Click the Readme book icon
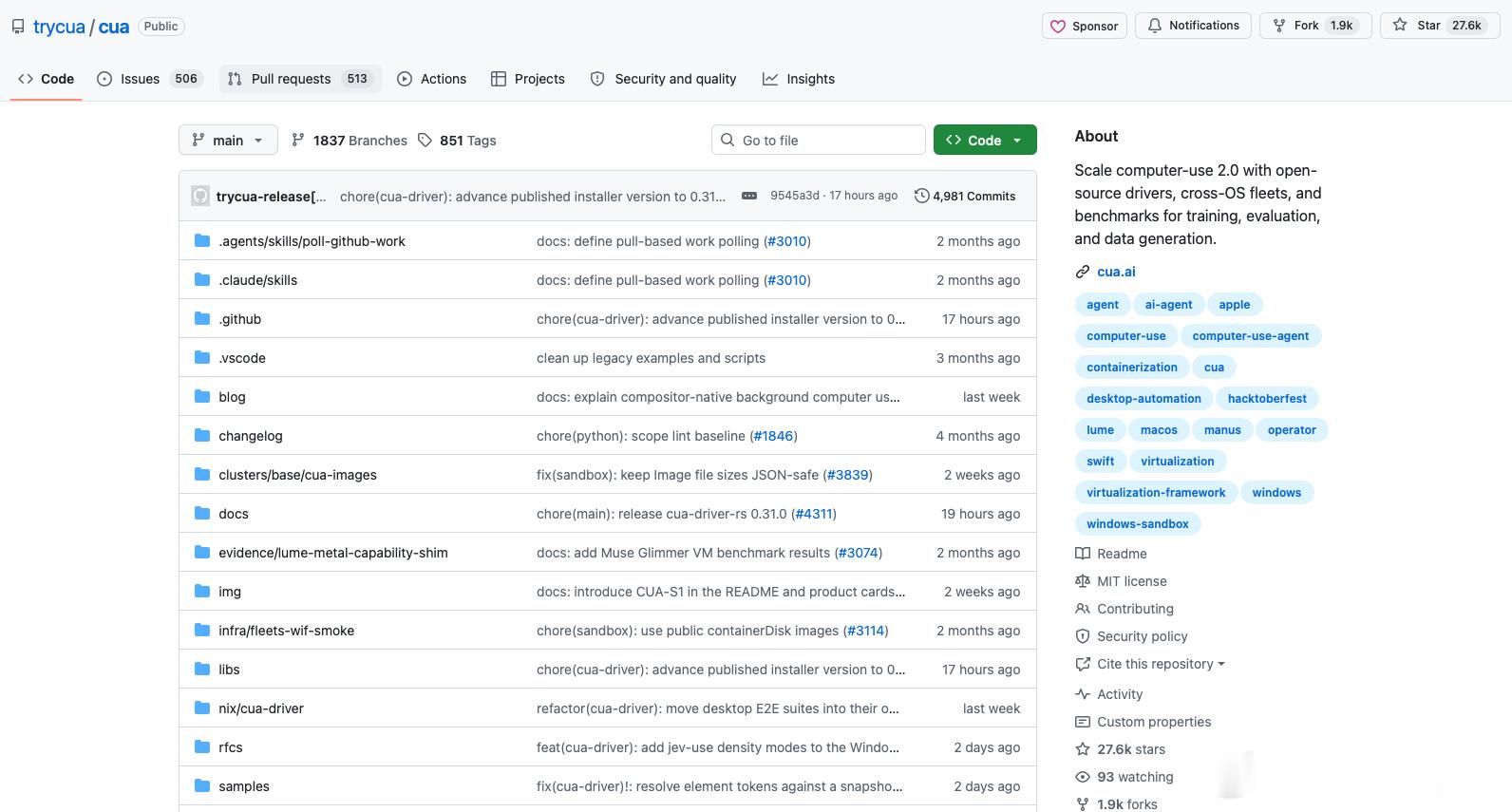The image size is (1512, 812). tap(1083, 554)
